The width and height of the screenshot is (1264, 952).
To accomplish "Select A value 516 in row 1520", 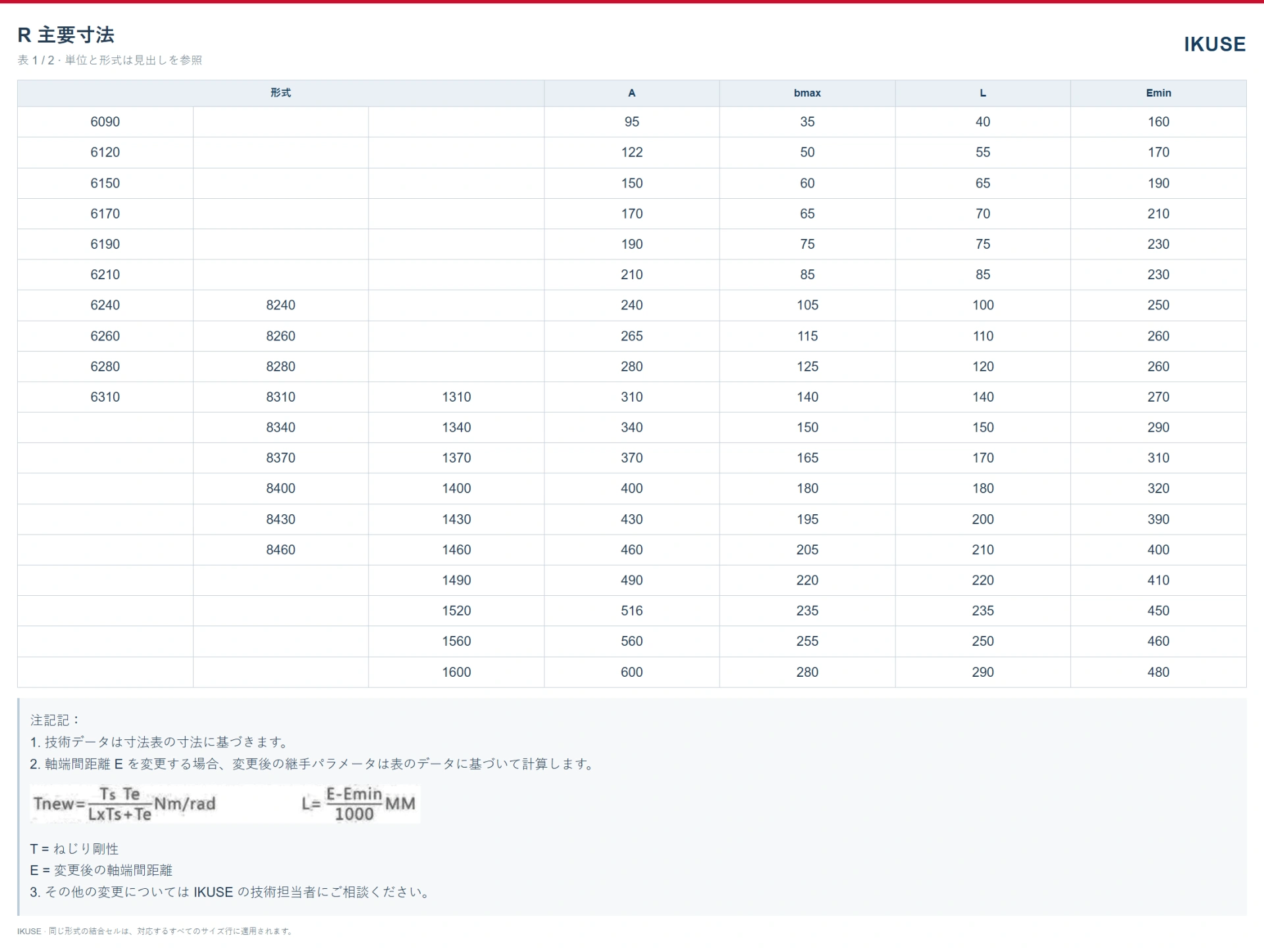I will 631,611.
